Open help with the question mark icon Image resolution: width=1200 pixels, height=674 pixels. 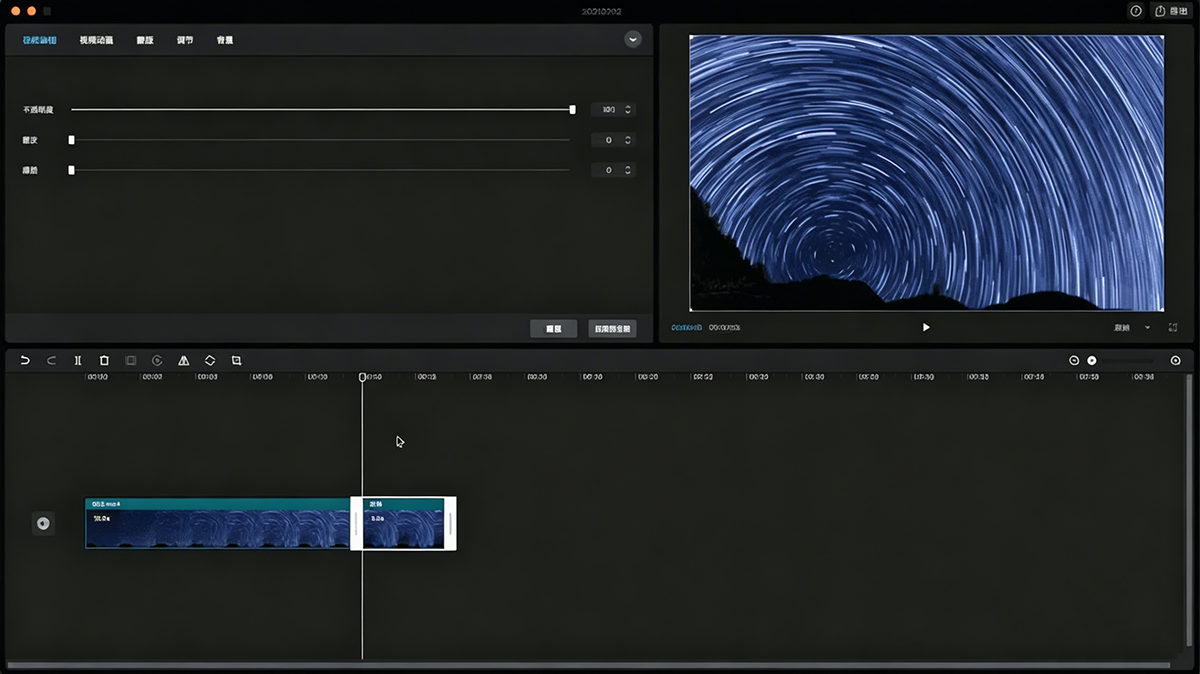pyautogui.click(x=1136, y=11)
